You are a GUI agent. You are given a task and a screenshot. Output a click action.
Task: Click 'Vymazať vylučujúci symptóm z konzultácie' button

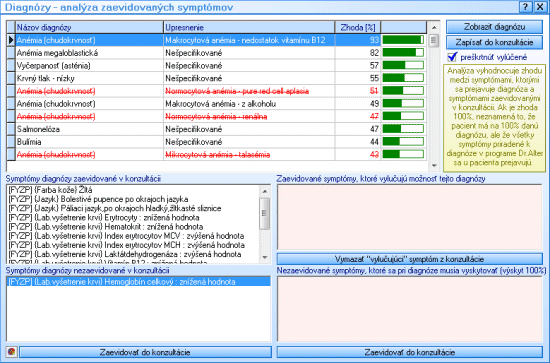(410, 259)
